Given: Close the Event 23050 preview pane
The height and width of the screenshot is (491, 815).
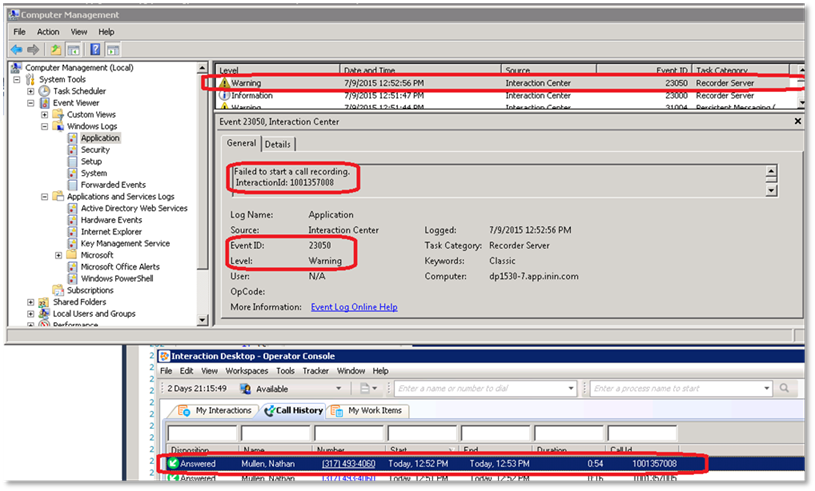Looking at the screenshot, I should point(798,121).
